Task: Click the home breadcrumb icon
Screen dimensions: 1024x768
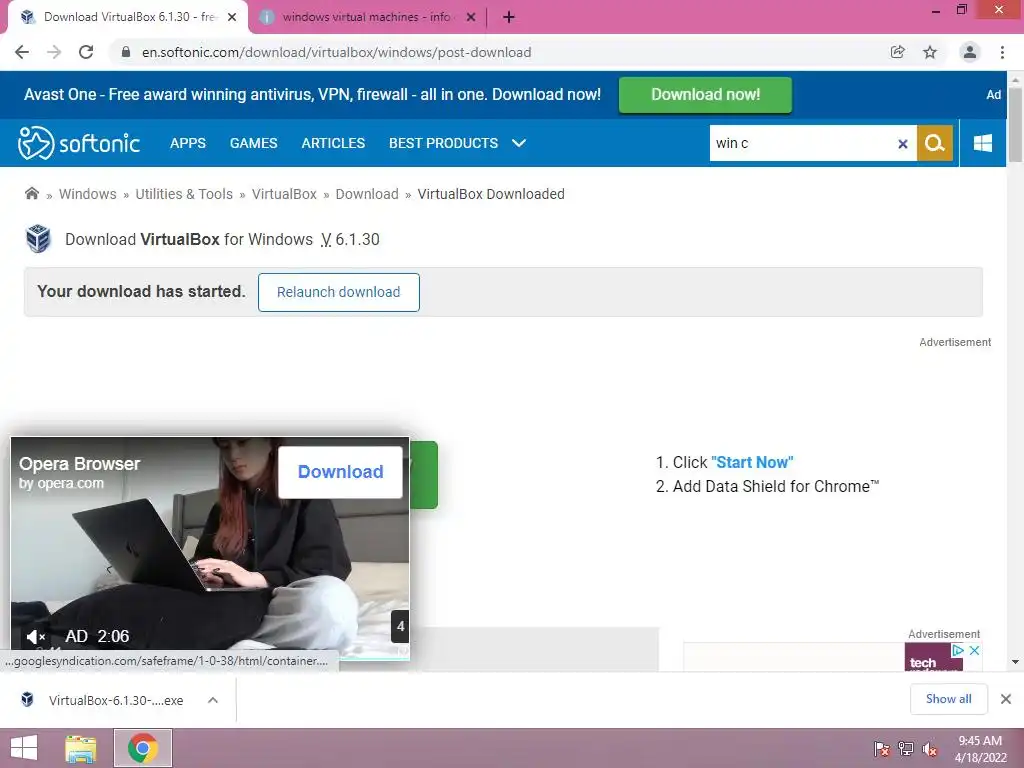Action: pyautogui.click(x=32, y=193)
